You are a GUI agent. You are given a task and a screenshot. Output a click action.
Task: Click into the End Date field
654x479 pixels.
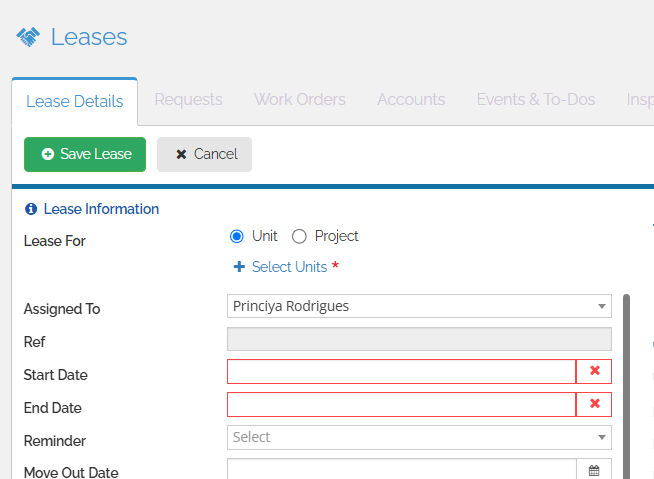[401, 404]
